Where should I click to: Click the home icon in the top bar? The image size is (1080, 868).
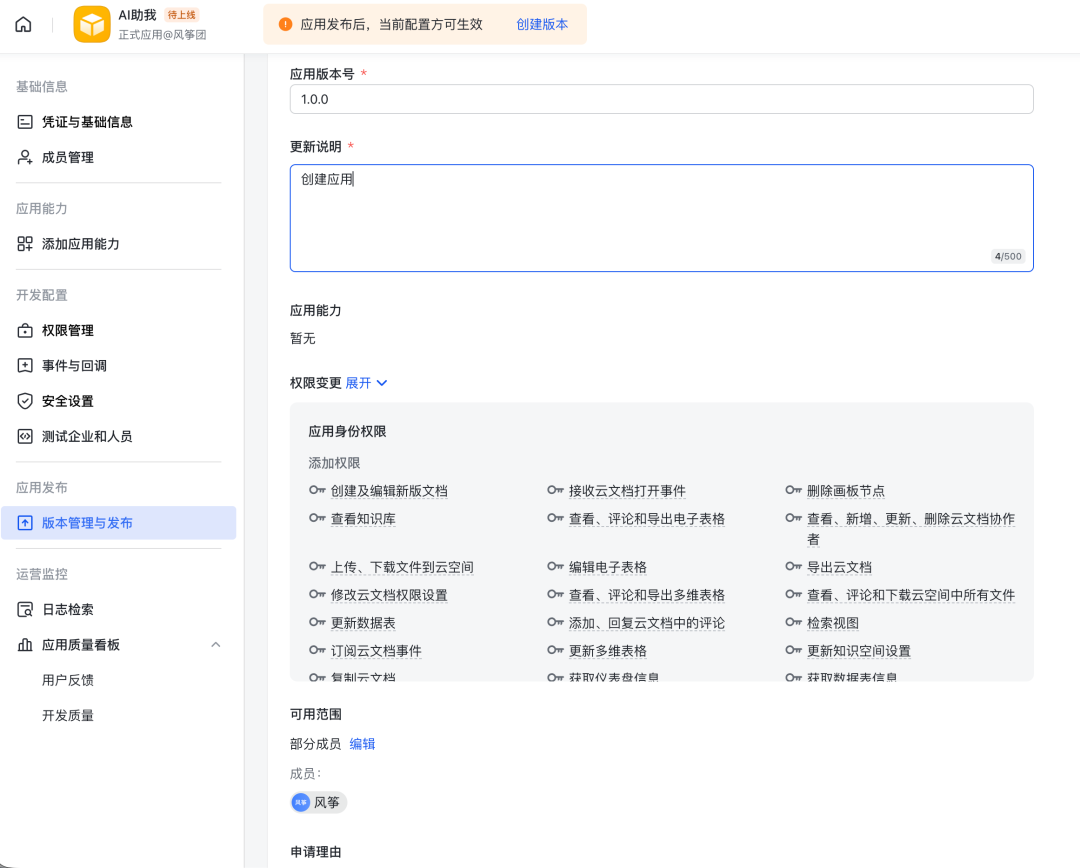point(22,23)
